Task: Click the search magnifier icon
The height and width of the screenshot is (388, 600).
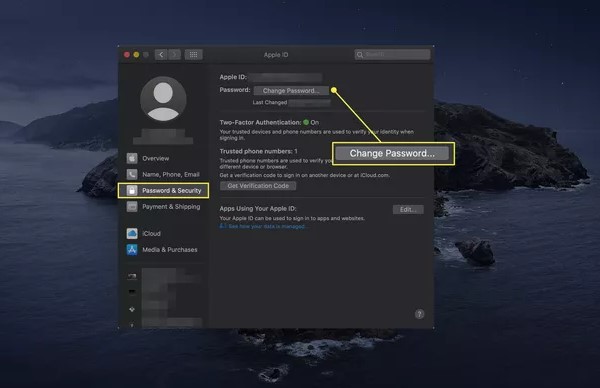Action: (360, 55)
